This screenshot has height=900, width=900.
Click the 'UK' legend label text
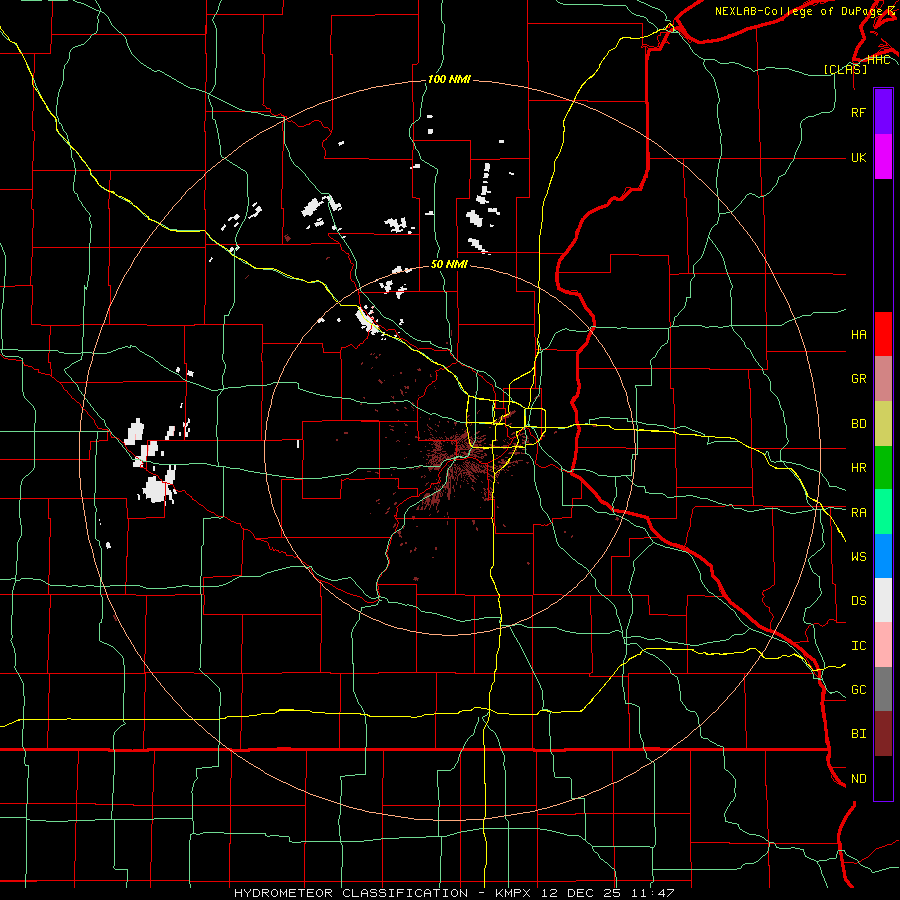[858, 157]
